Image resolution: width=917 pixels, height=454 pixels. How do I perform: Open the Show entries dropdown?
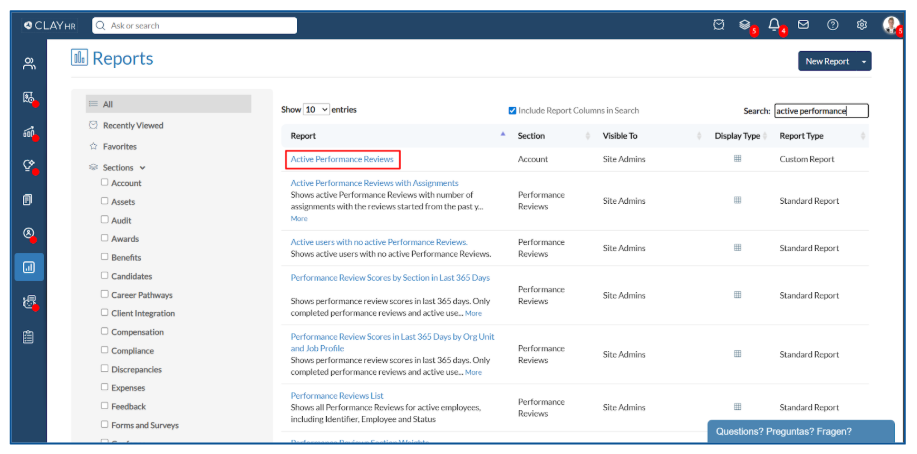316,109
